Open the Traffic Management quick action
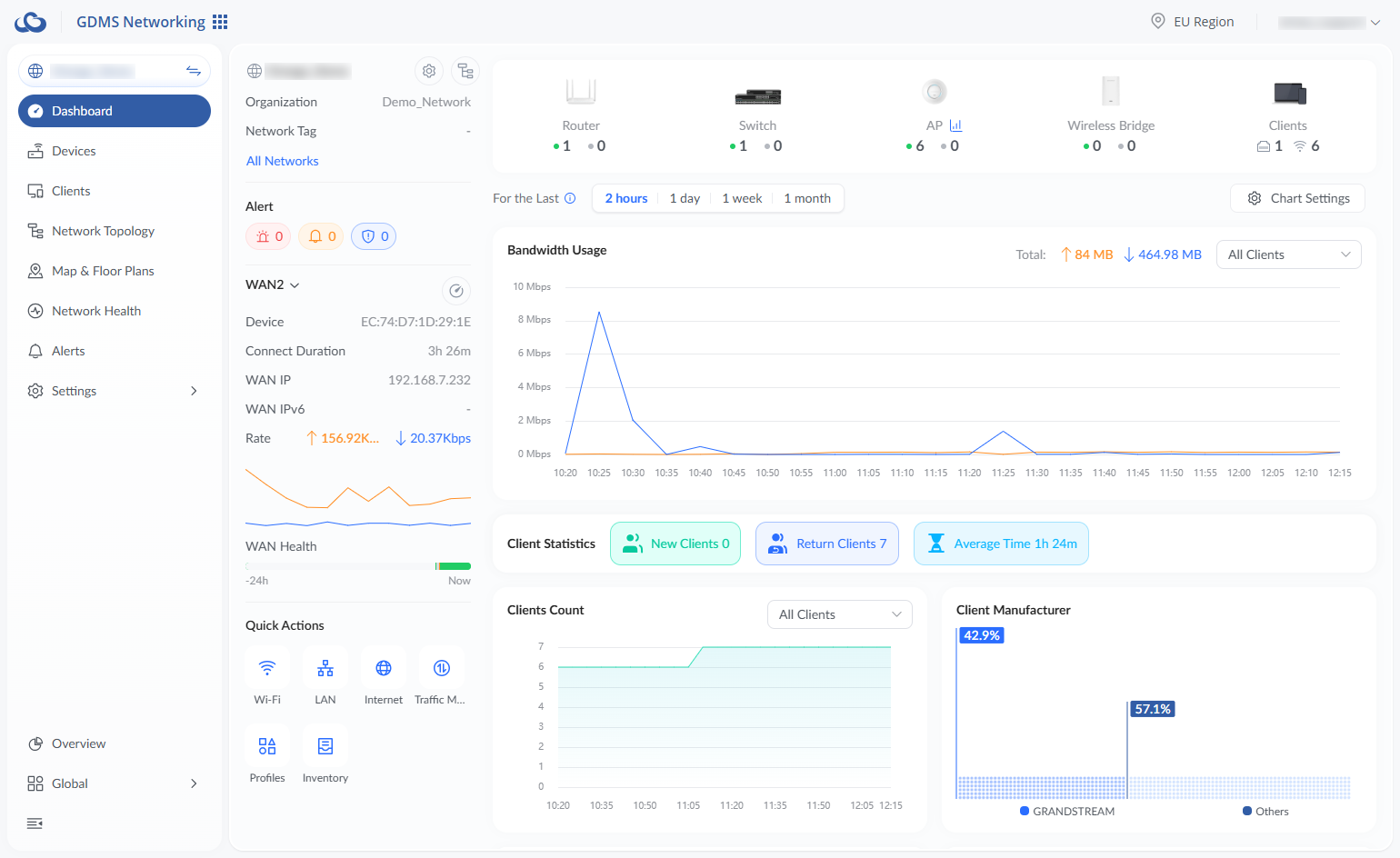1400x858 pixels. click(442, 669)
